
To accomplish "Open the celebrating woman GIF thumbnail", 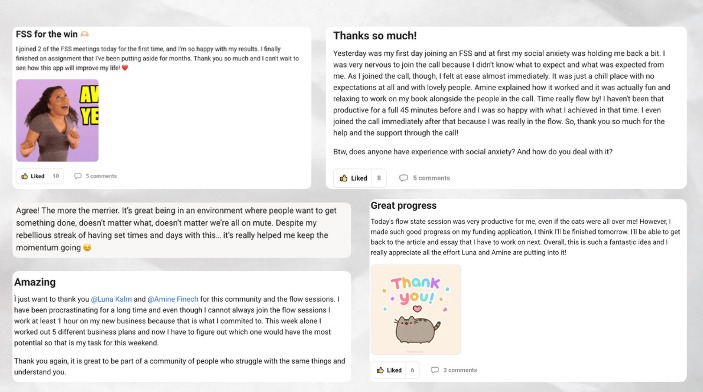I will point(57,120).
